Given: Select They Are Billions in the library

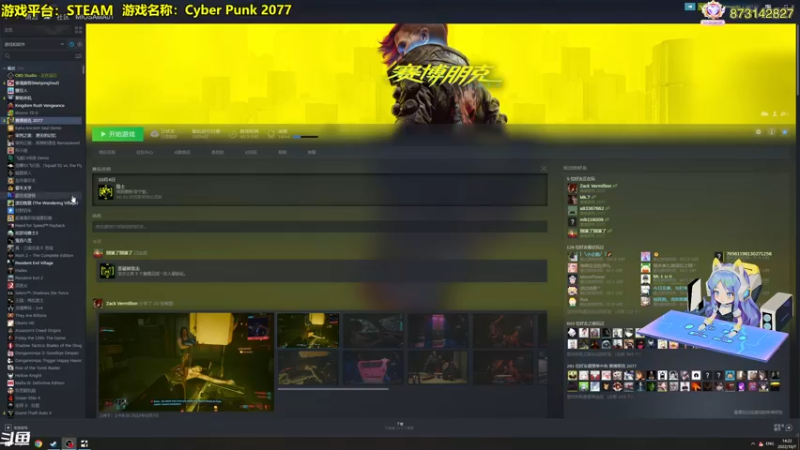Looking at the screenshot, I should 31,315.
